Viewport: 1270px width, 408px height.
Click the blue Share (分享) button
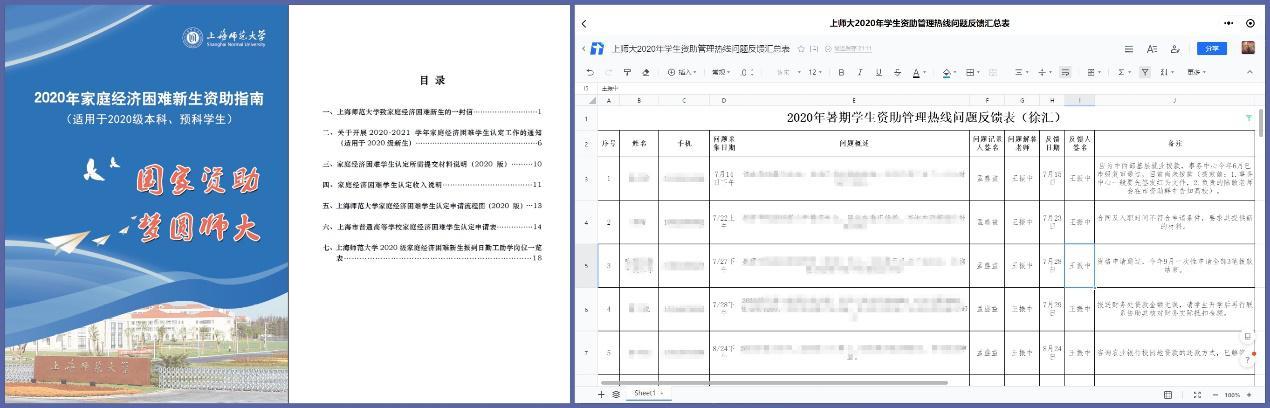coord(1212,48)
